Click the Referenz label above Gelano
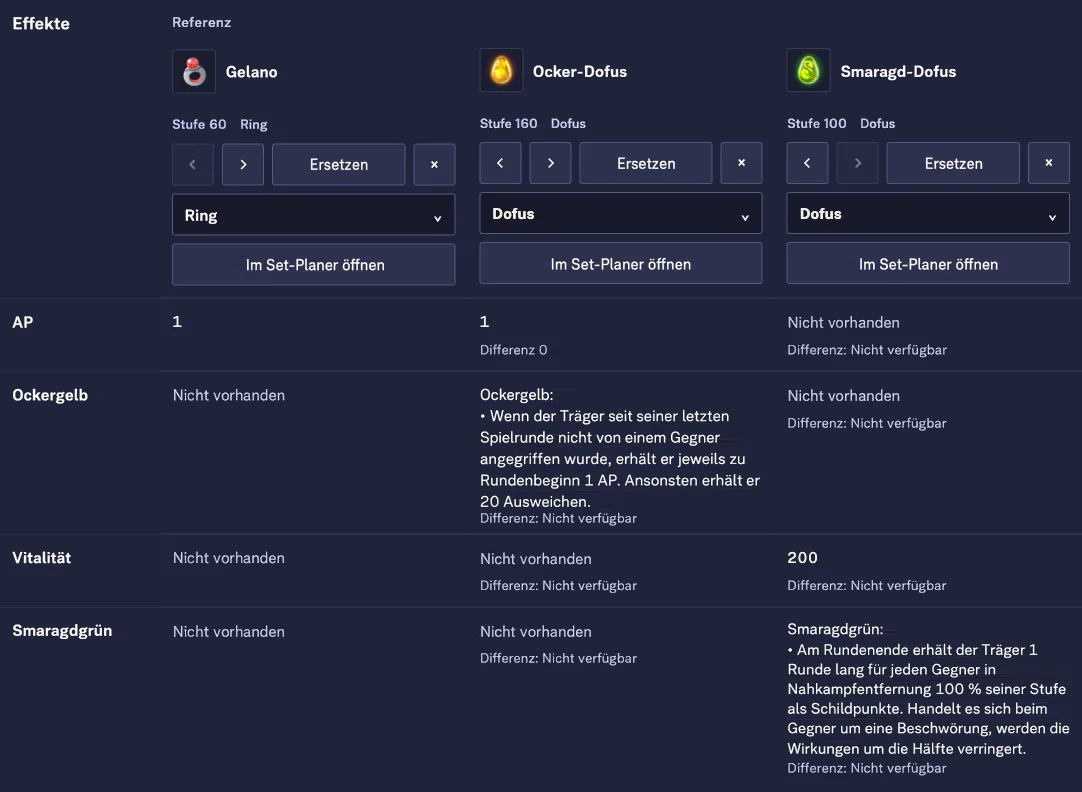This screenshot has height=792, width=1082. pos(201,22)
